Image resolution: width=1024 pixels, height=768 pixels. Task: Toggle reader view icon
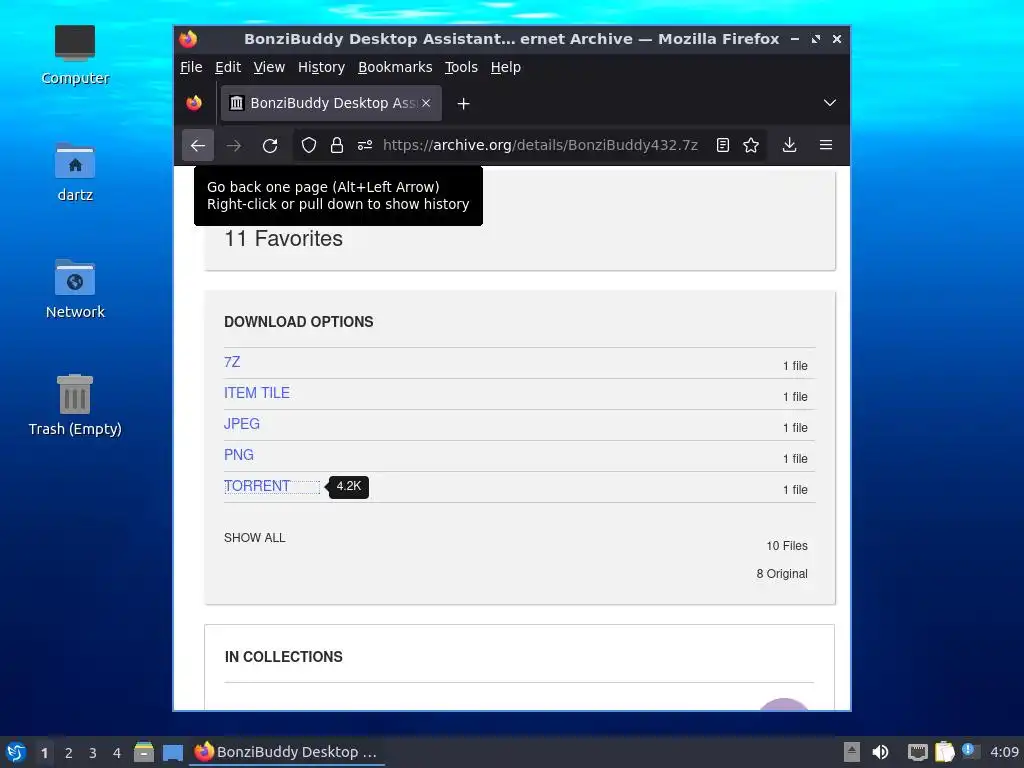722,145
